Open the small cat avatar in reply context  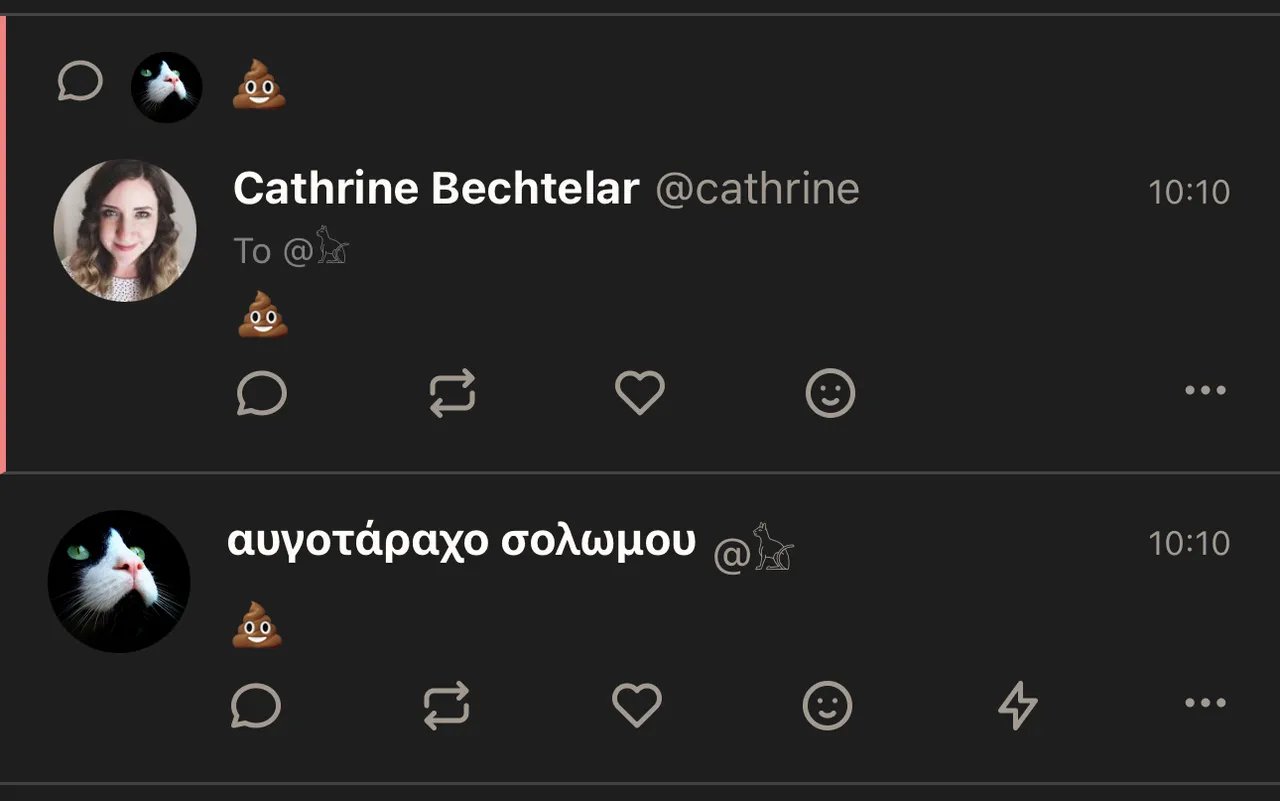tap(167, 87)
